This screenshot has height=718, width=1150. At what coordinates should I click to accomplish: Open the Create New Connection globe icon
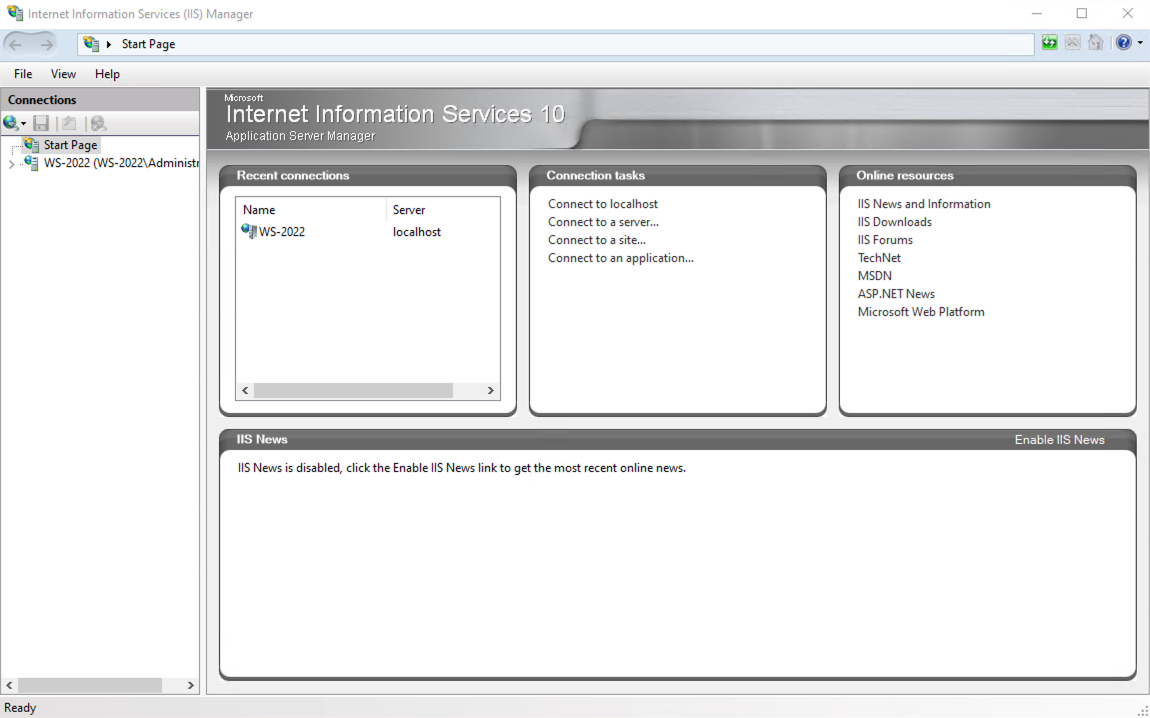(x=8, y=122)
